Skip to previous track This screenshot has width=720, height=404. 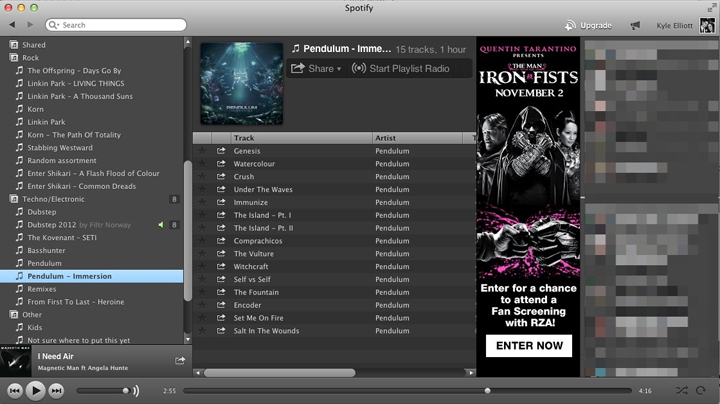pyautogui.click(x=15, y=391)
